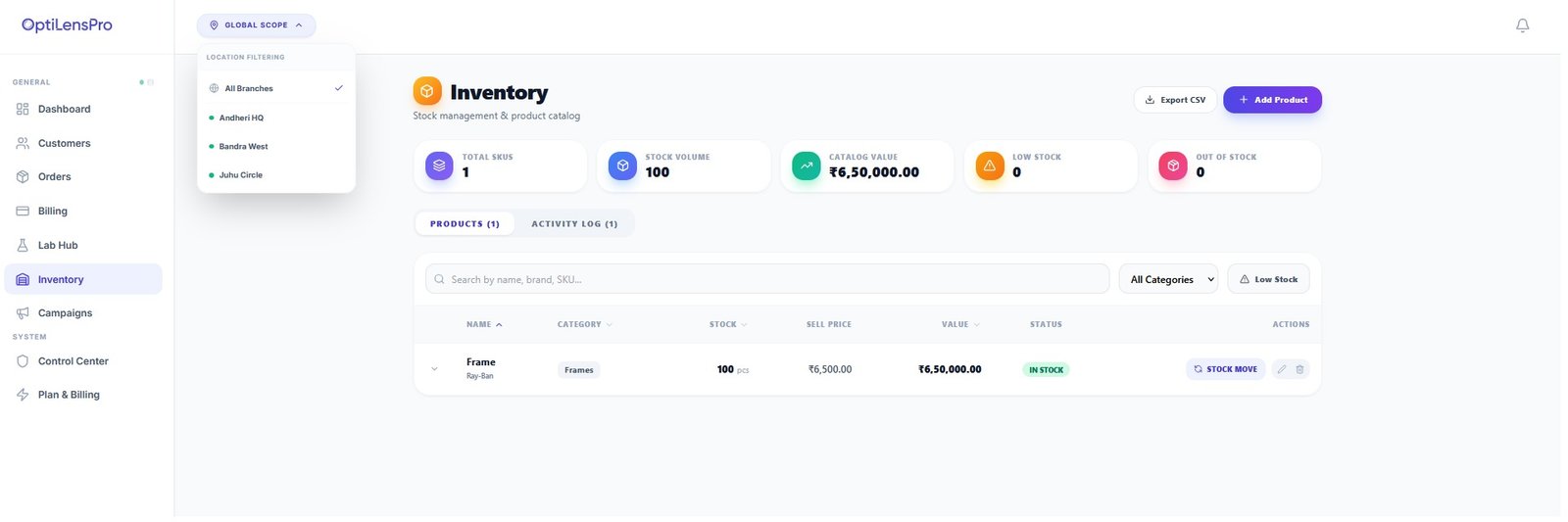Click the Dashboard grid icon in sidebar
The width and height of the screenshot is (1568, 522).
pyautogui.click(x=23, y=109)
